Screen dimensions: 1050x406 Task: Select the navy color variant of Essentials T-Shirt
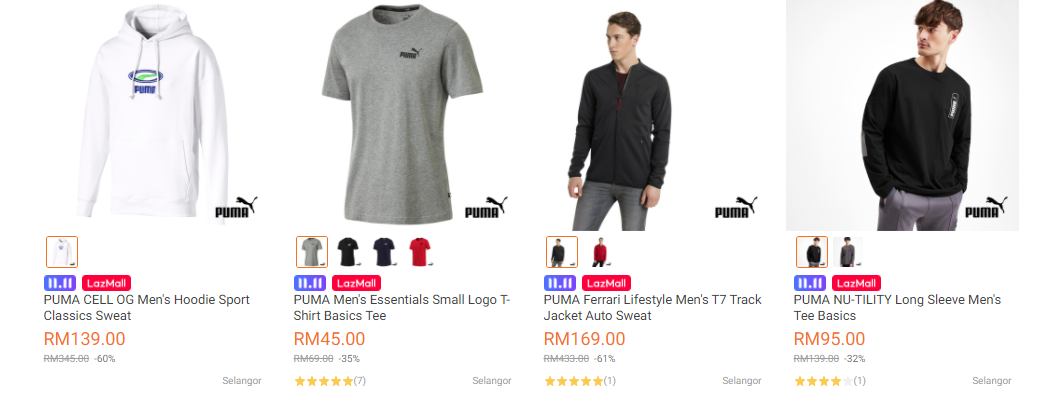[383, 251]
